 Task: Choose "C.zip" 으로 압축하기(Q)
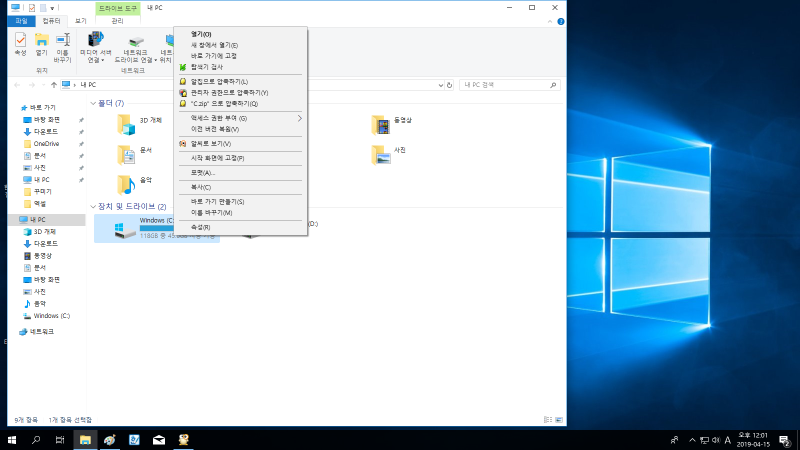(240, 104)
